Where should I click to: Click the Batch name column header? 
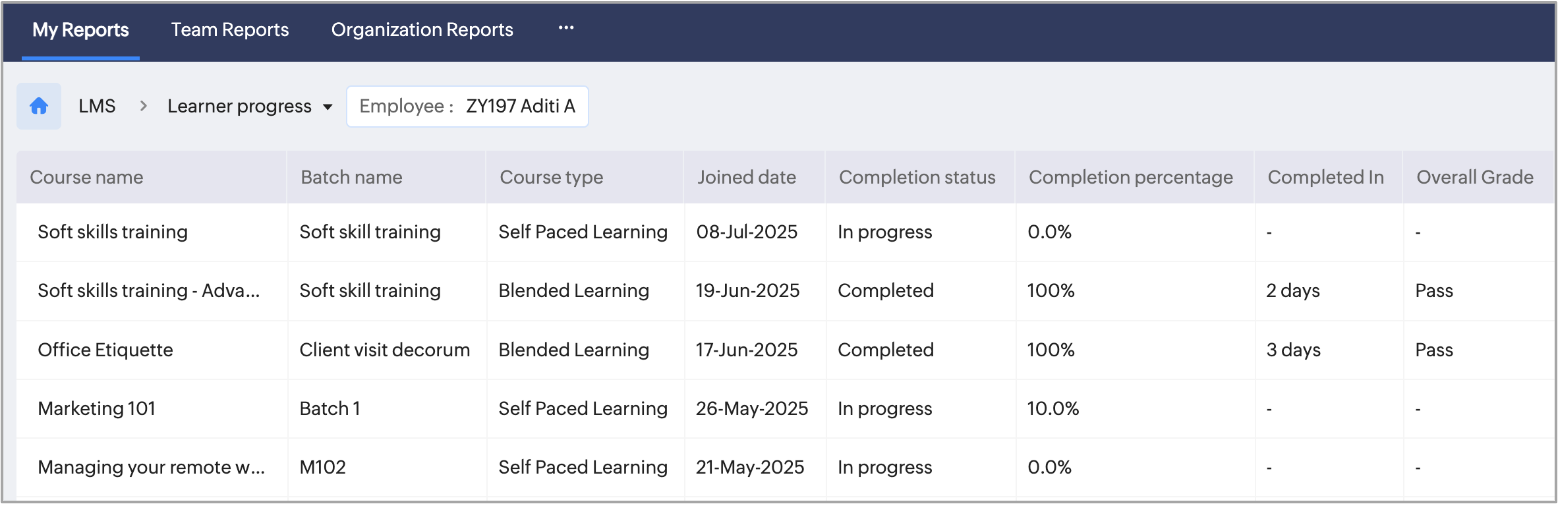click(x=351, y=177)
